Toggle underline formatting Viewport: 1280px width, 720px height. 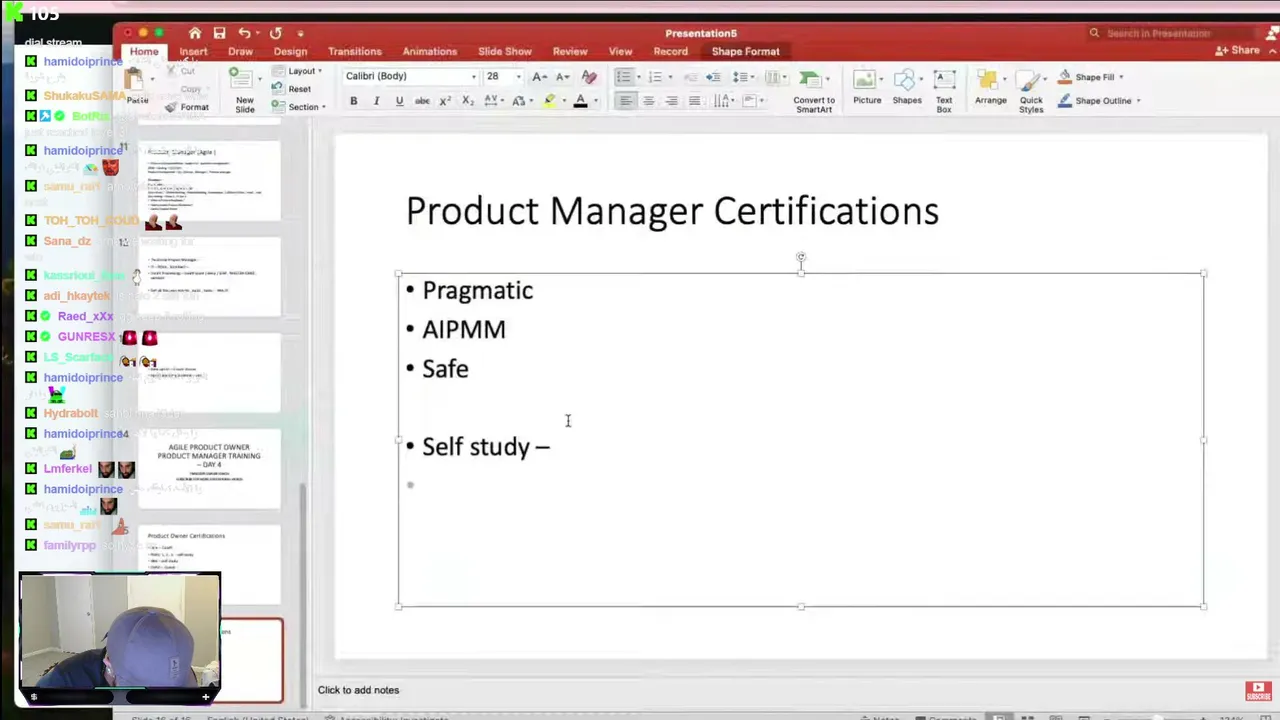[x=399, y=101]
